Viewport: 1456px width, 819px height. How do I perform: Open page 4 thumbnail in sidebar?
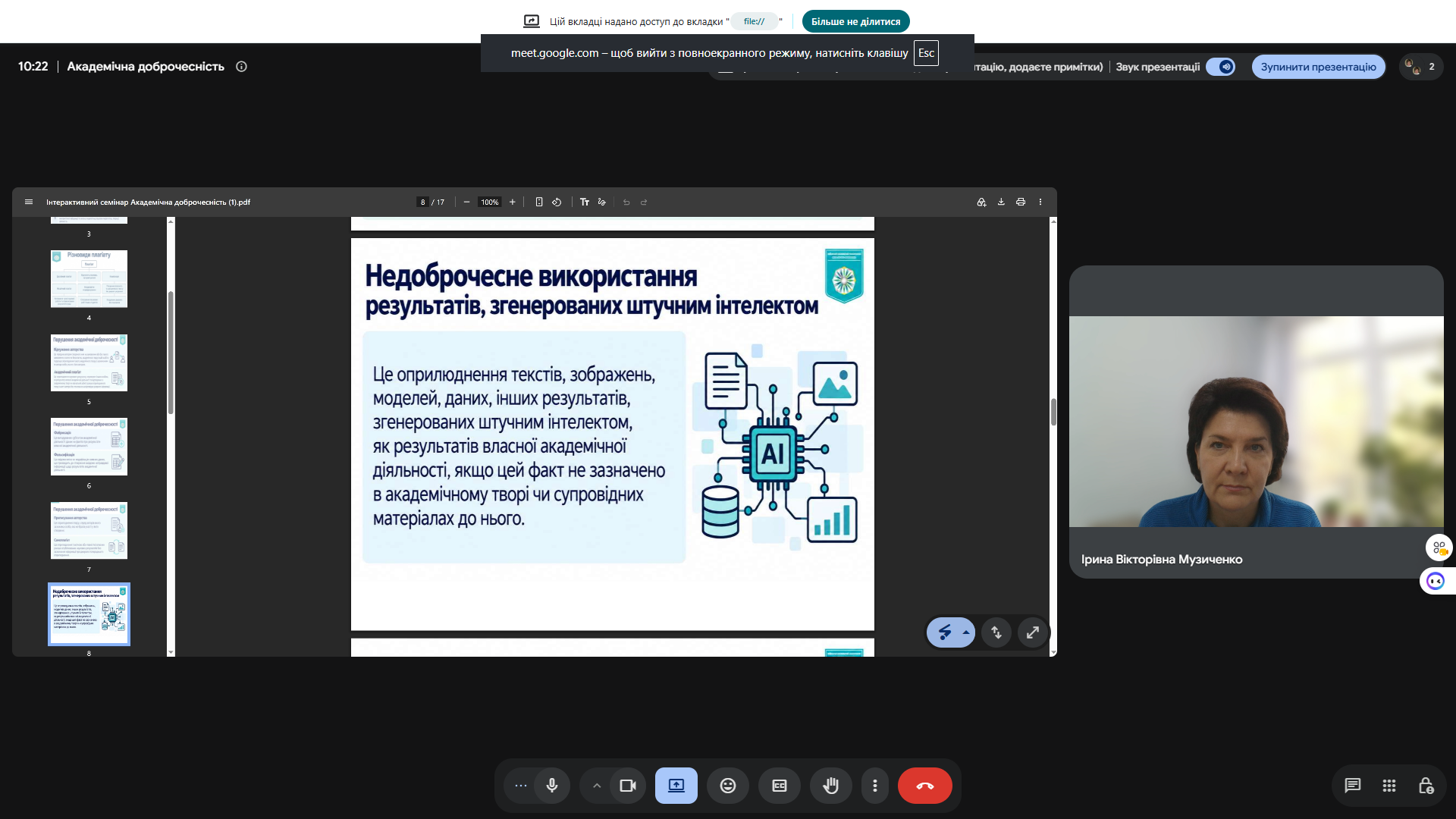point(89,278)
